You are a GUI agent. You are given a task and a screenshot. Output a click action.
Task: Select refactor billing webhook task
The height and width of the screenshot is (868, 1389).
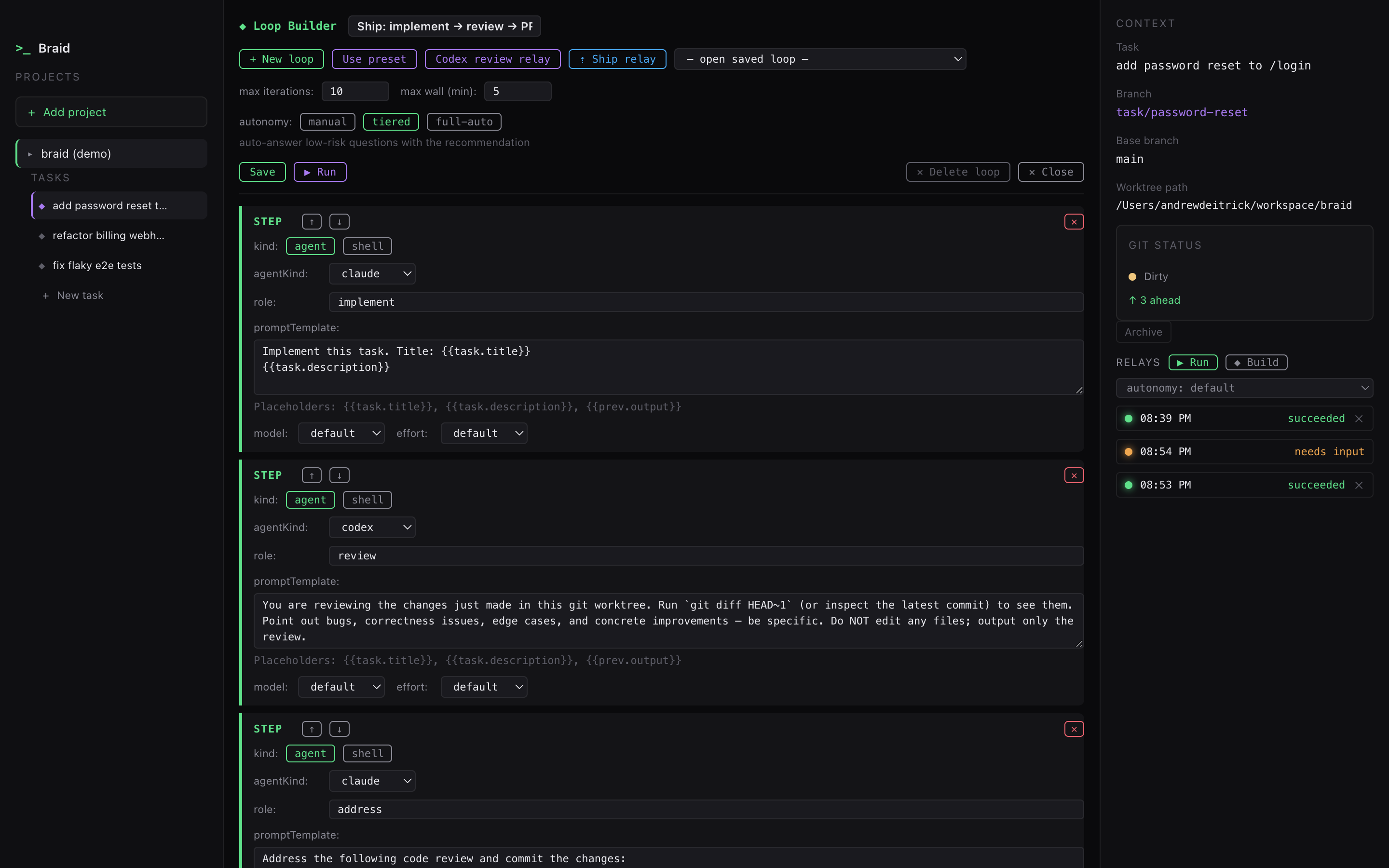[120, 236]
